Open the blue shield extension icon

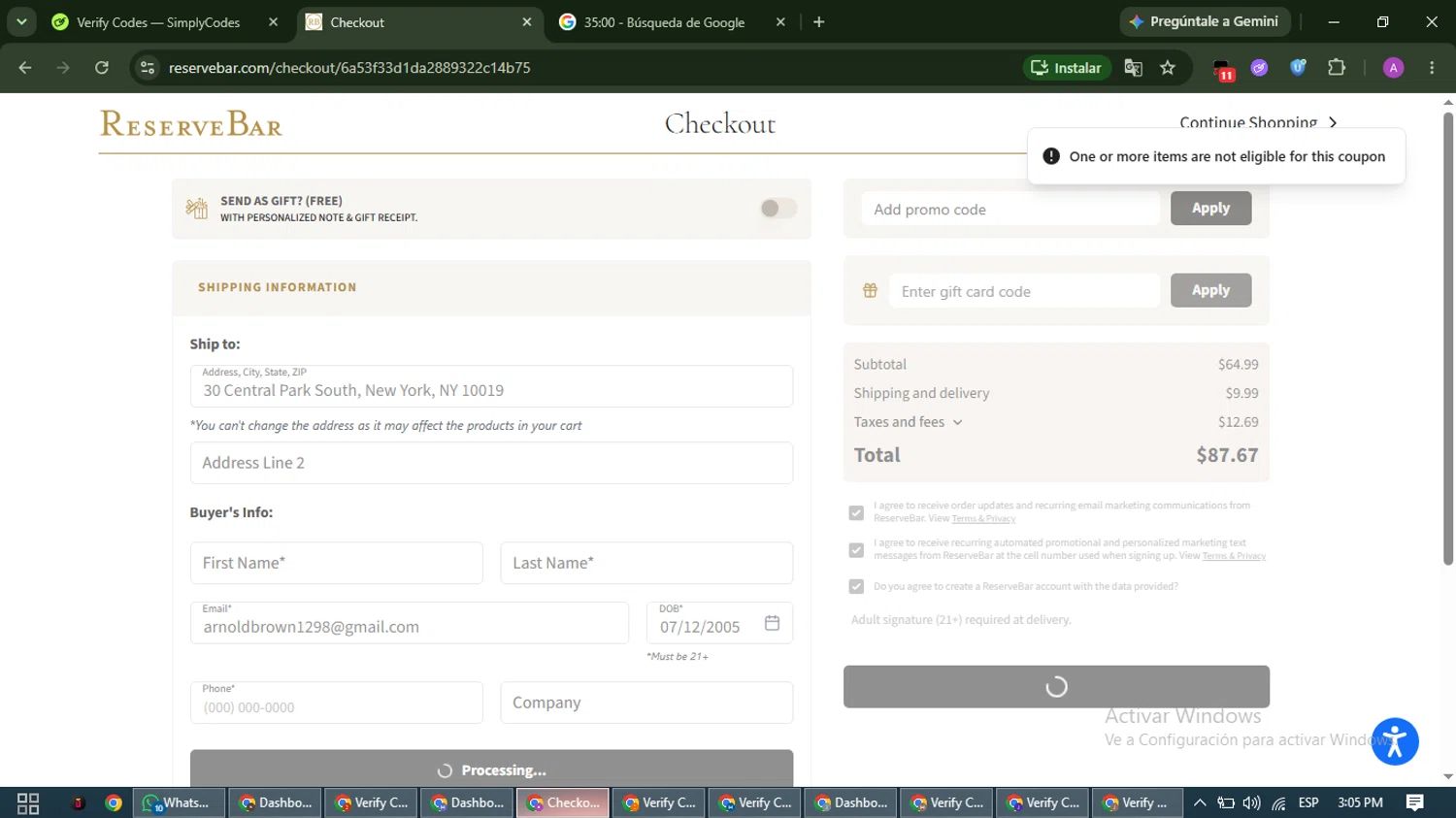1298,67
